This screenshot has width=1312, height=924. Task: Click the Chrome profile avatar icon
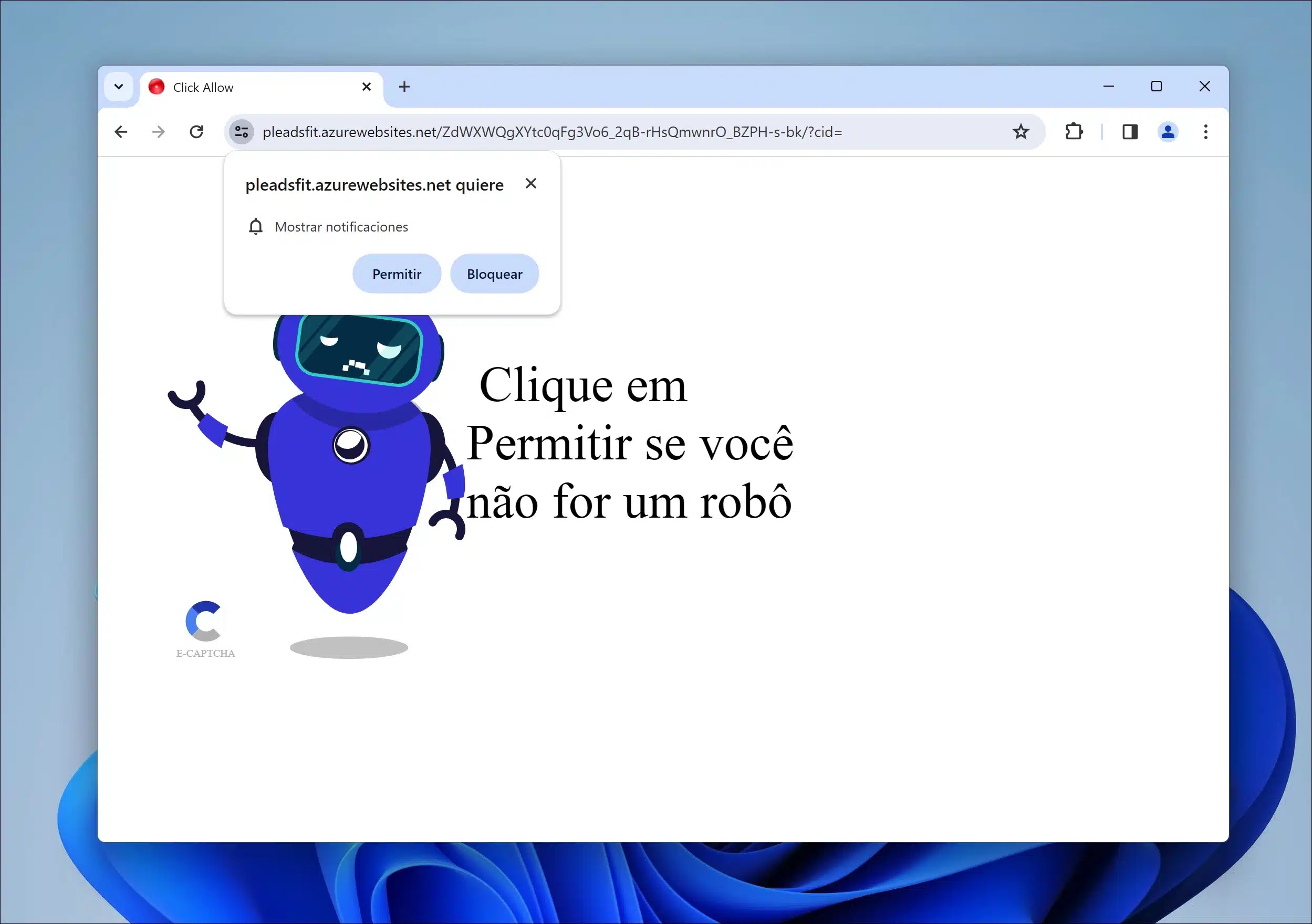[1167, 131]
